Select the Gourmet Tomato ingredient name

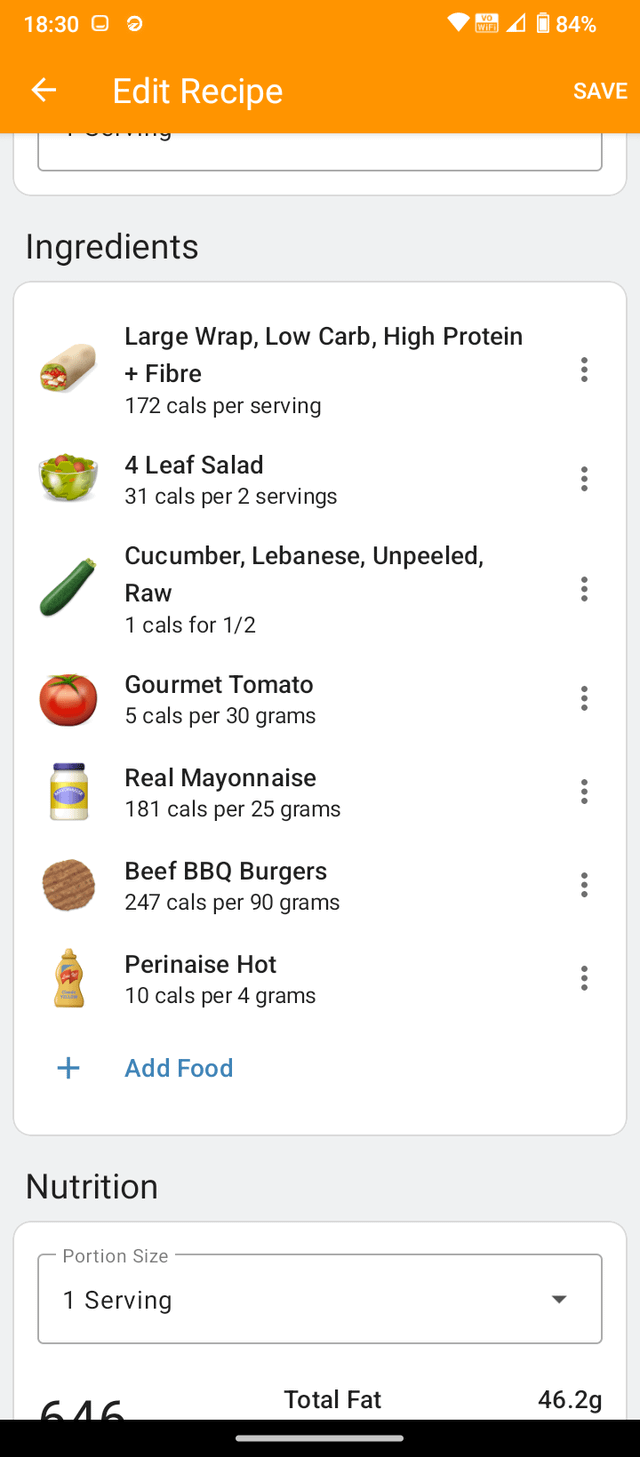click(x=219, y=685)
